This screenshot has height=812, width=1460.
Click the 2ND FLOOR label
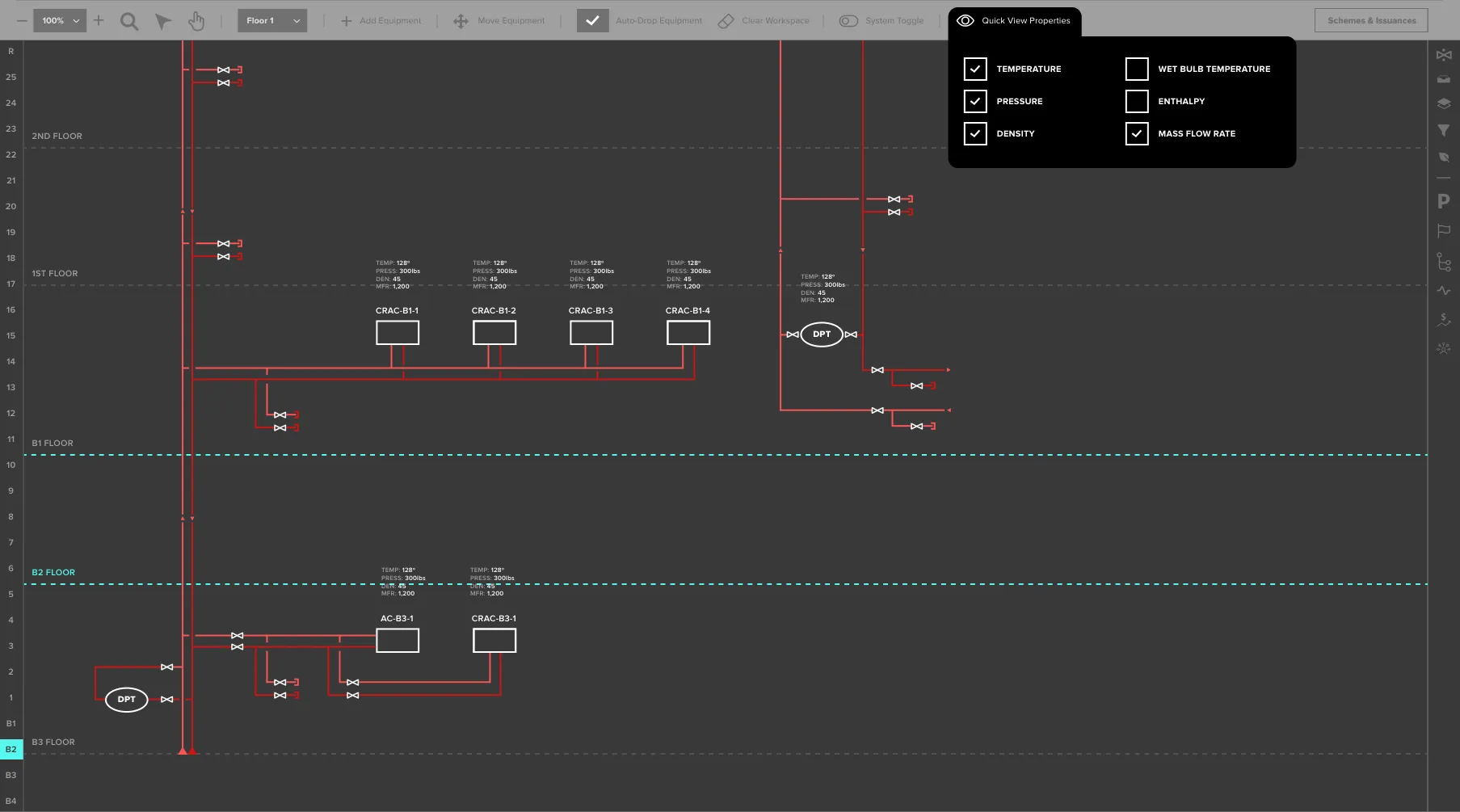click(x=57, y=137)
